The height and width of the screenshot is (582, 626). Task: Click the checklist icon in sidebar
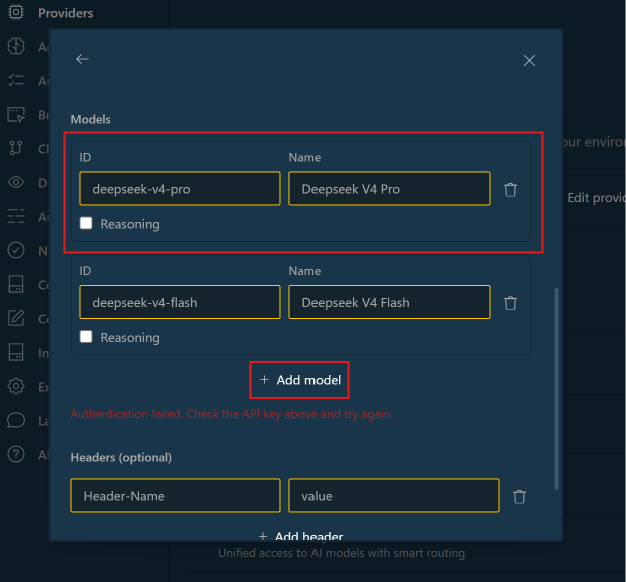coord(16,80)
